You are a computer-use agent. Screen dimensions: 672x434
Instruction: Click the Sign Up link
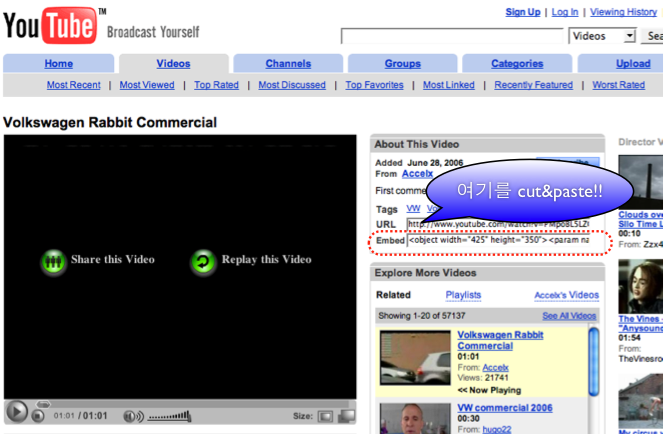(x=522, y=12)
